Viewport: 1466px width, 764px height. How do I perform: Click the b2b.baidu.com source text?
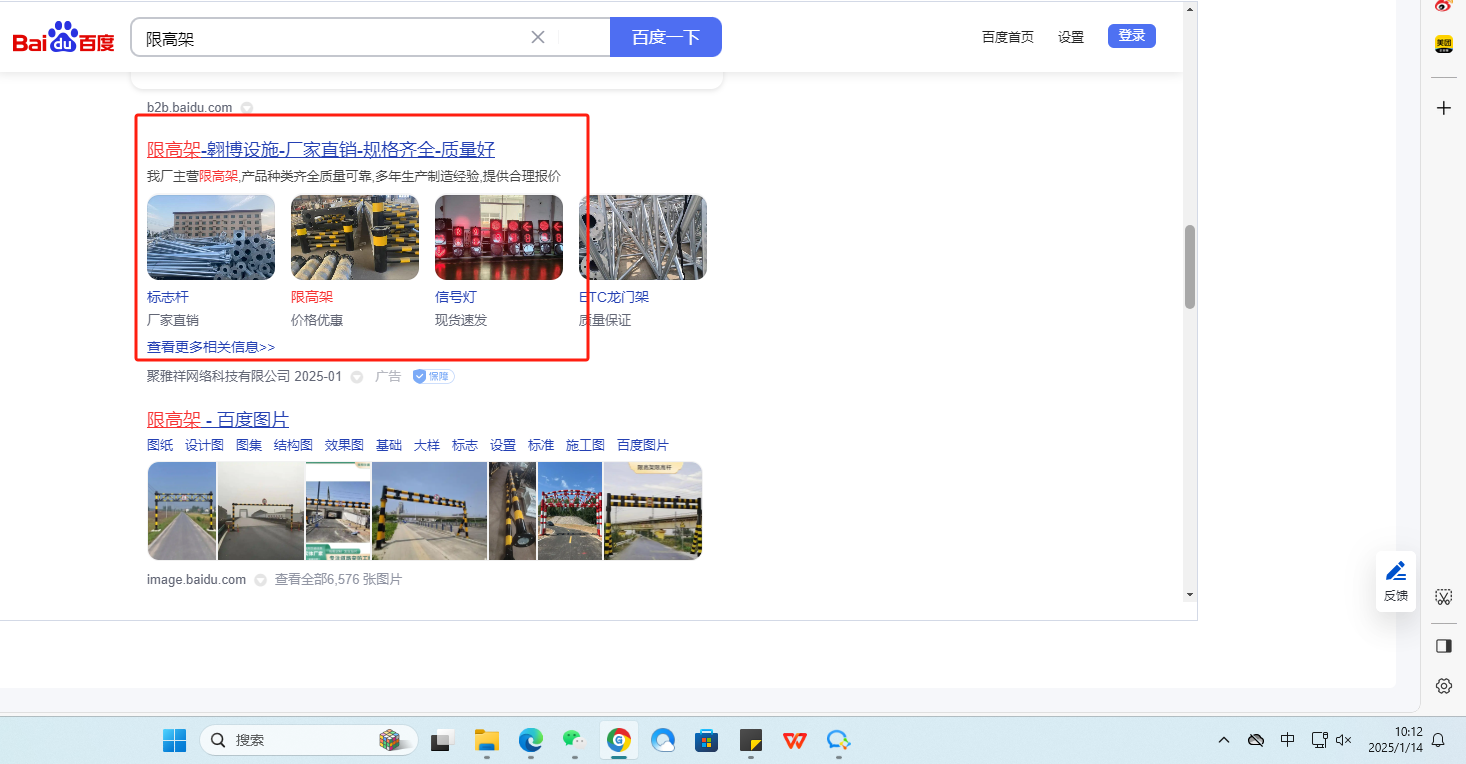point(190,108)
